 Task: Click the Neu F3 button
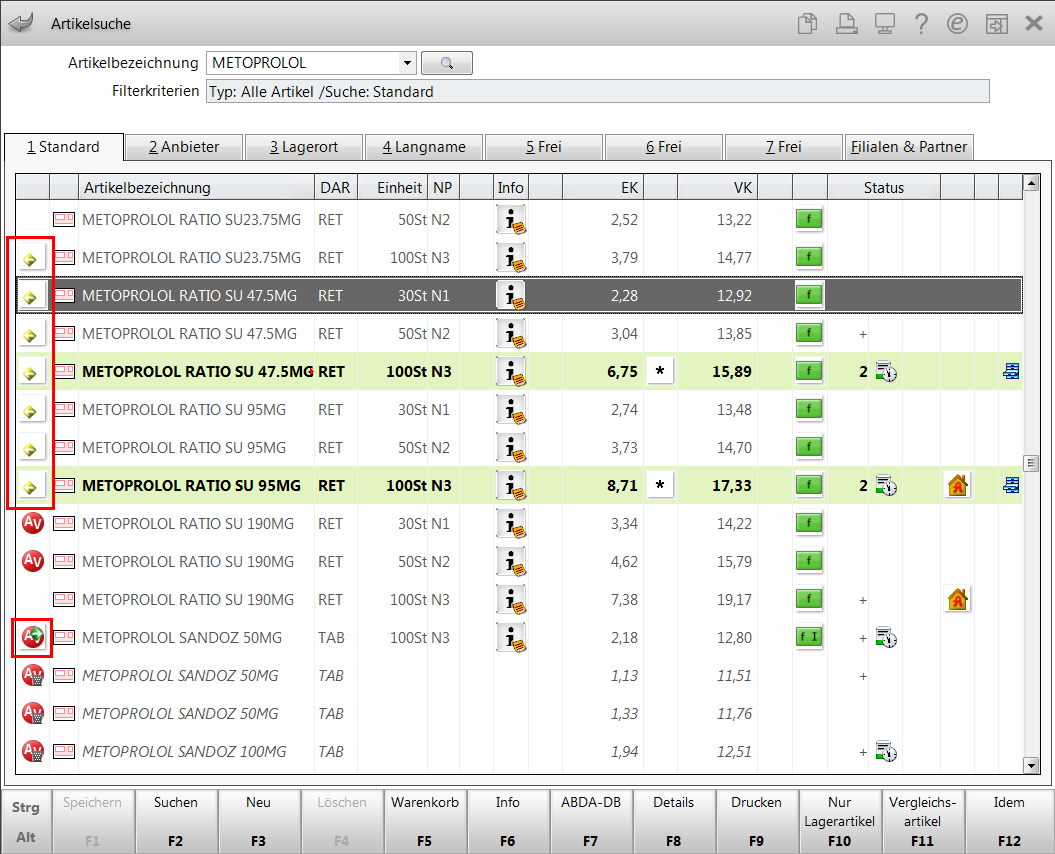(258, 821)
